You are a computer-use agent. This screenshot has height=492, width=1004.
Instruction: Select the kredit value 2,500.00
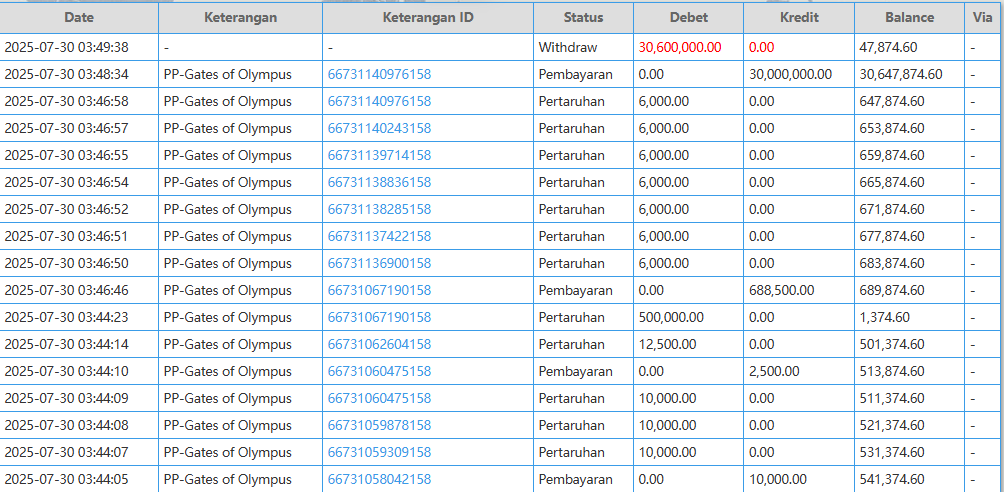(773, 371)
